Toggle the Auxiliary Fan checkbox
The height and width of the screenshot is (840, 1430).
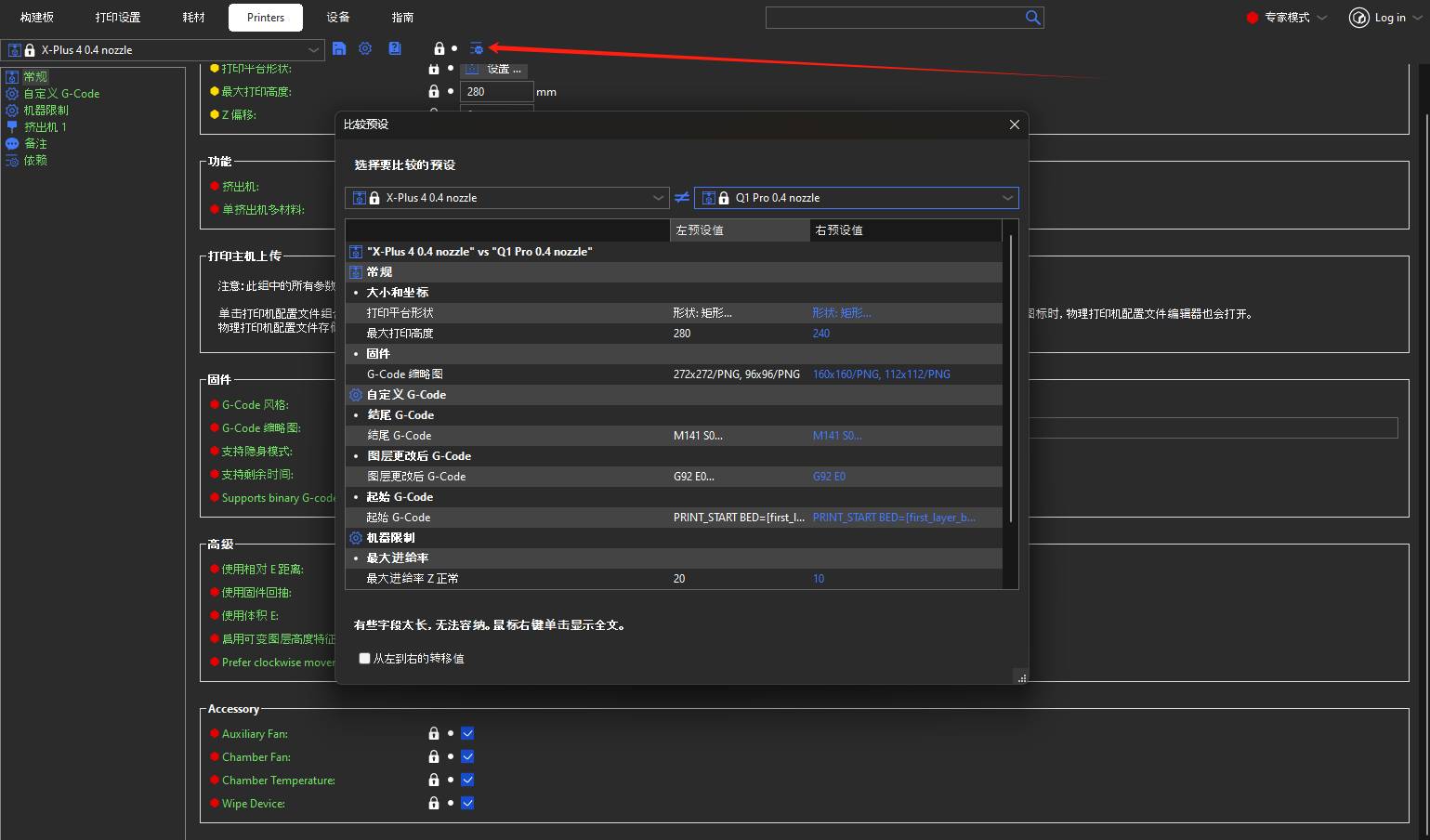[467, 733]
